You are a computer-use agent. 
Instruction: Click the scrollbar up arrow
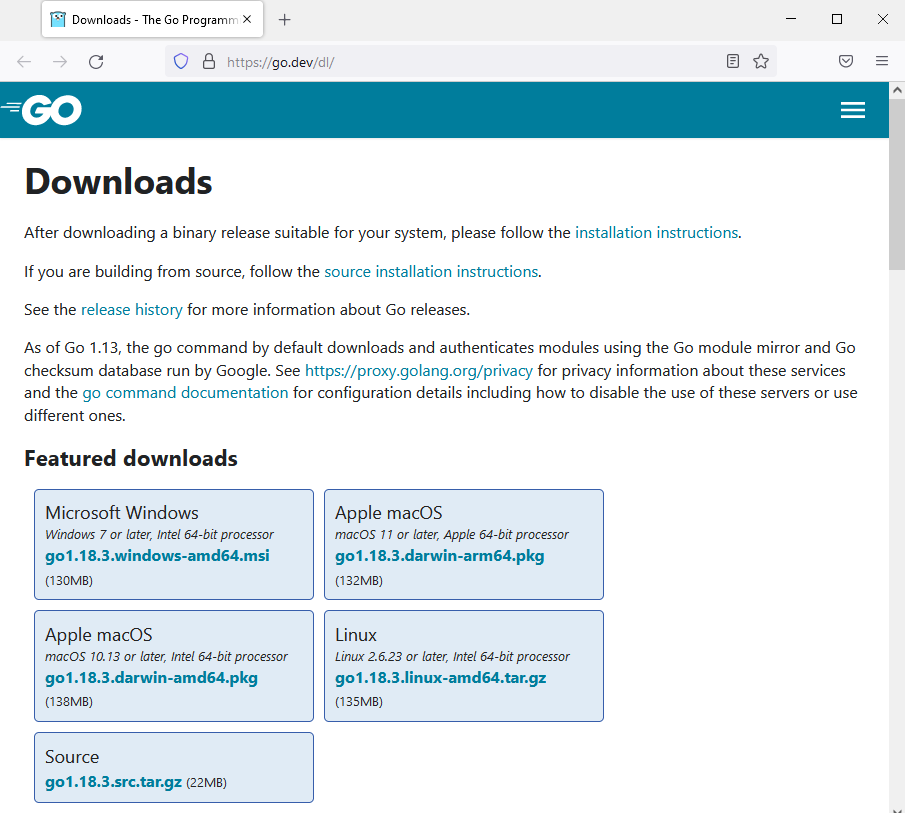pyautogui.click(x=897, y=90)
